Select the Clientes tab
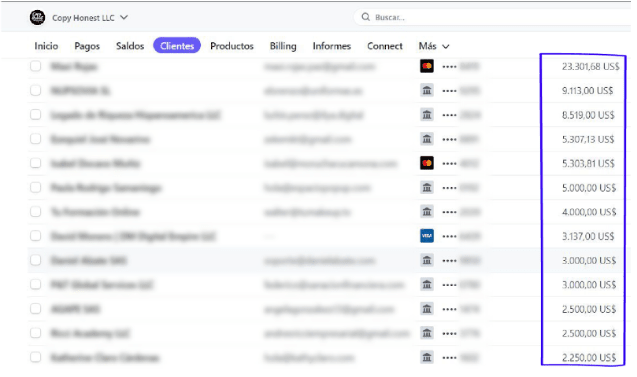The width and height of the screenshot is (637, 377). [x=177, y=46]
